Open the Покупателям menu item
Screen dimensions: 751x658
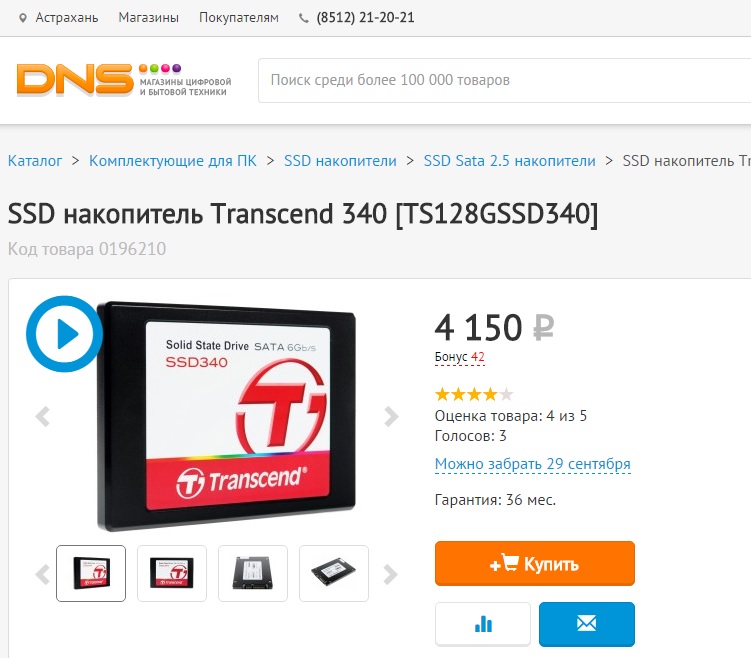(x=239, y=18)
